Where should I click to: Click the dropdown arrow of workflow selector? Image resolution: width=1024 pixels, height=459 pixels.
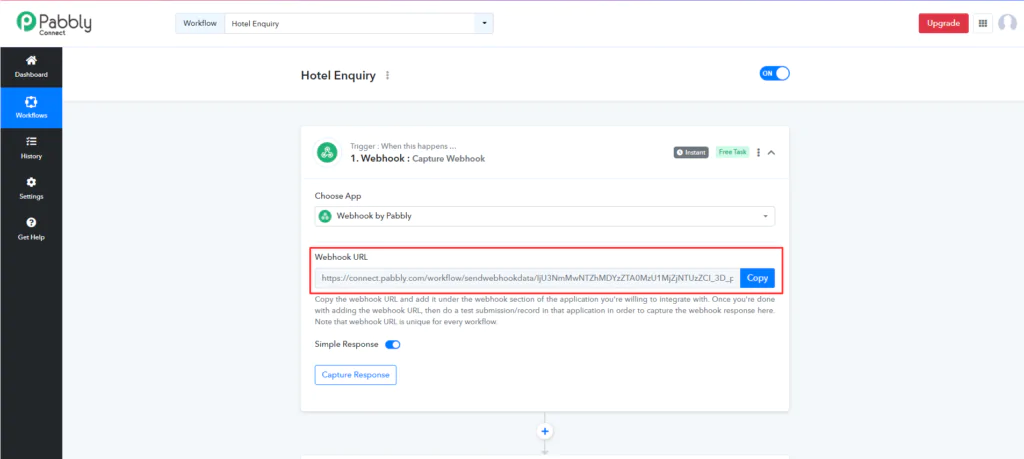(x=484, y=24)
